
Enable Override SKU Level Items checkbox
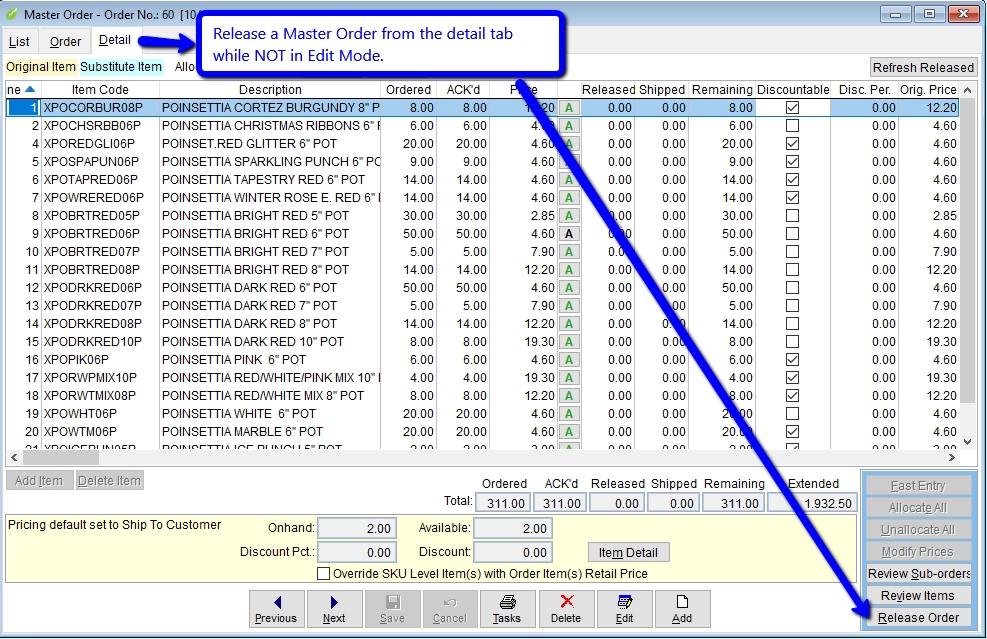click(x=323, y=574)
